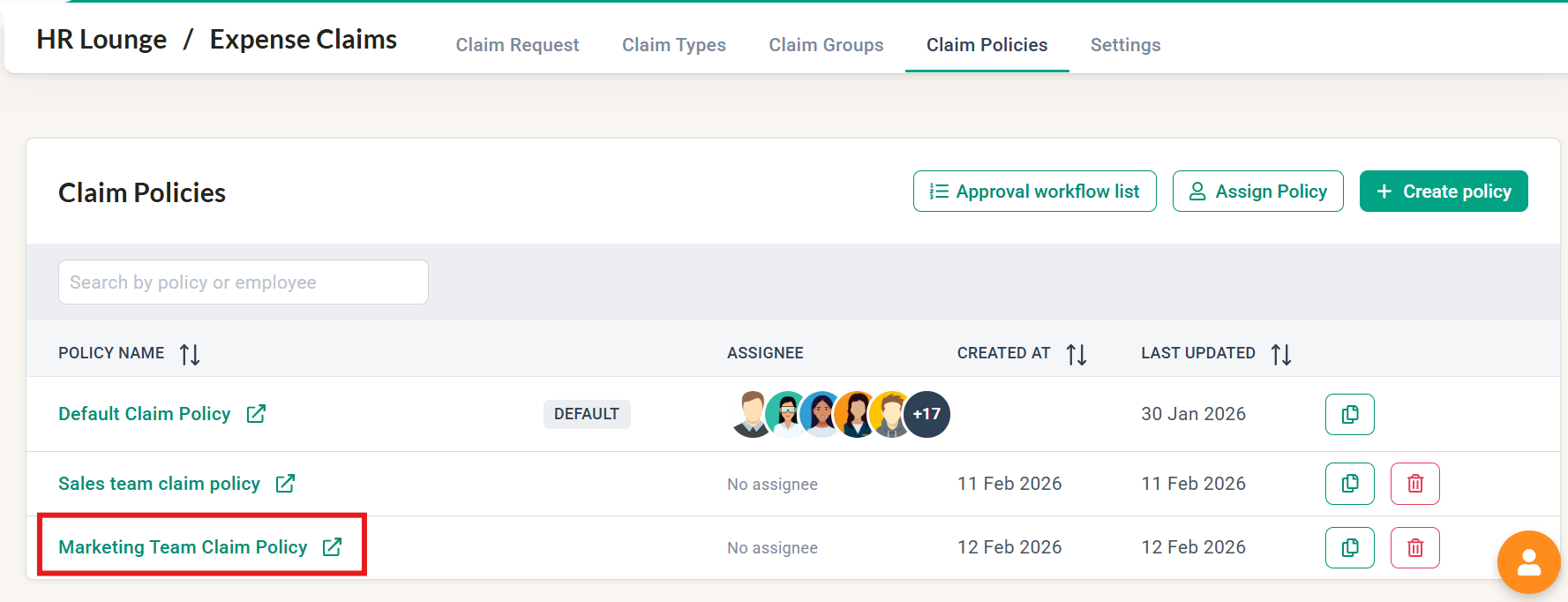1568x602 pixels.
Task: Click the 30 Jan 2026 last updated date
Action: [x=1193, y=414]
